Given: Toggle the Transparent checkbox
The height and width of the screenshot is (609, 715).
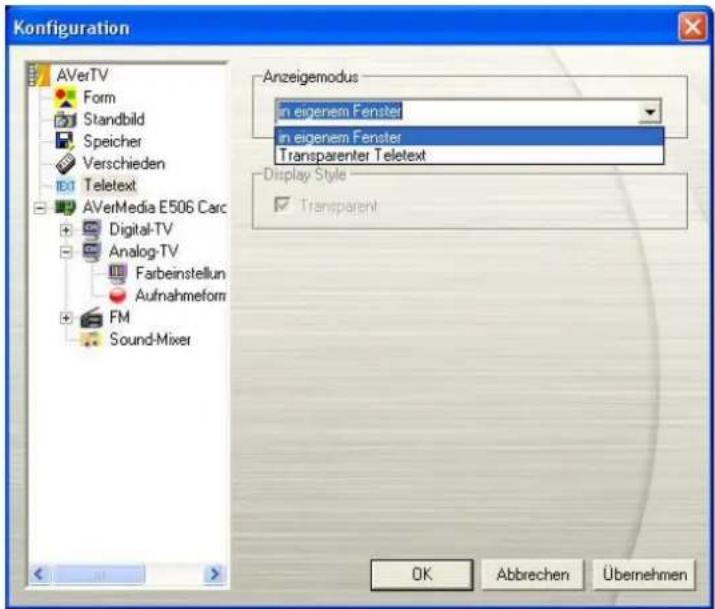Looking at the screenshot, I should pos(282,204).
